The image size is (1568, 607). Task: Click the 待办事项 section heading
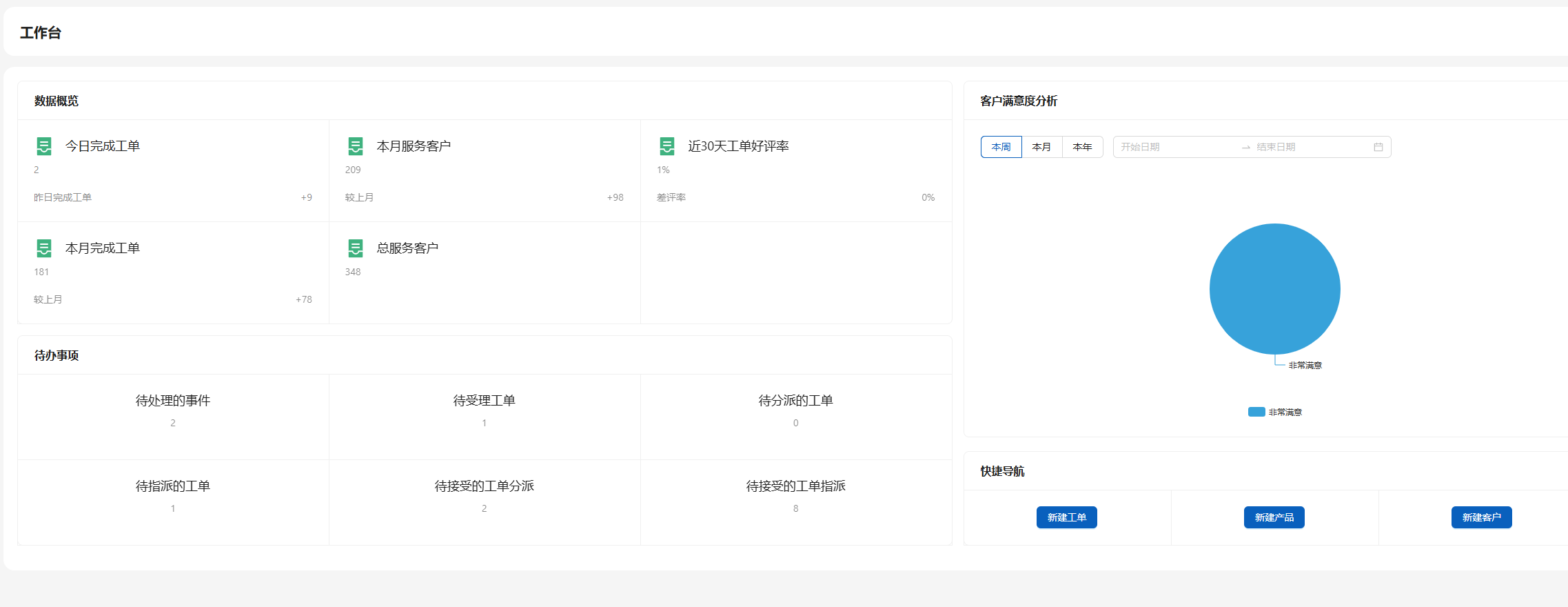57,355
